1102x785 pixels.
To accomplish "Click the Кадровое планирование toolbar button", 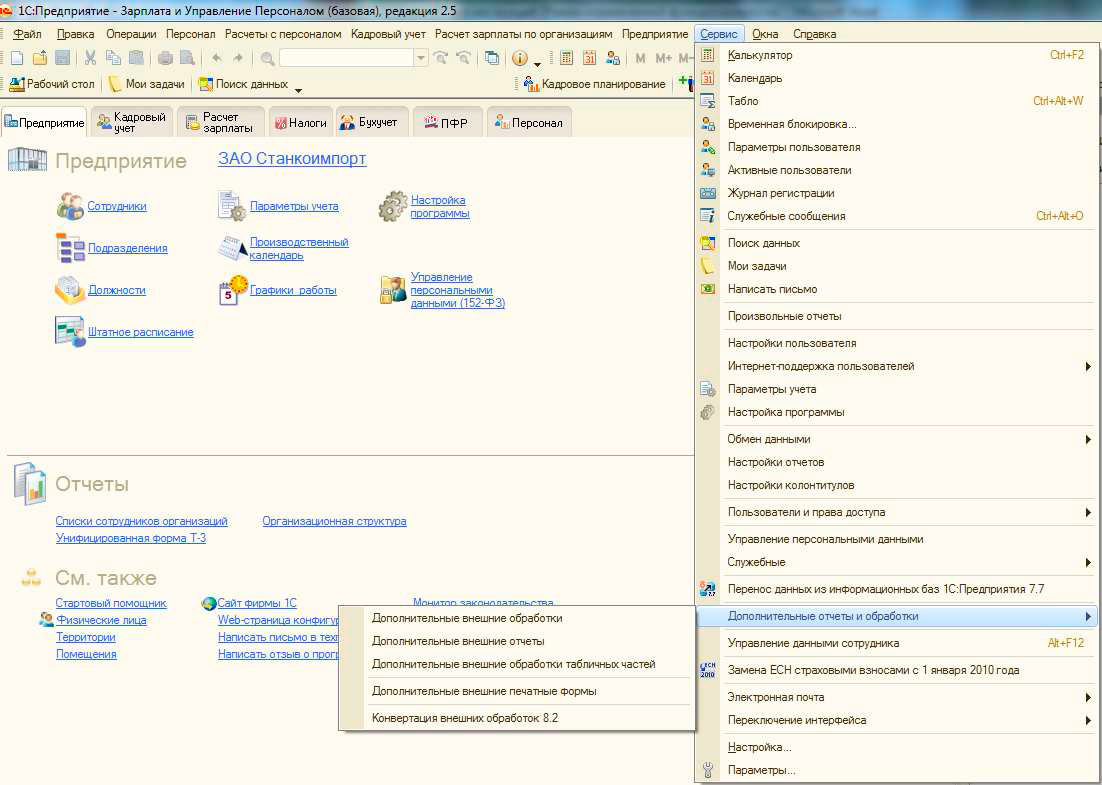I will coord(595,84).
